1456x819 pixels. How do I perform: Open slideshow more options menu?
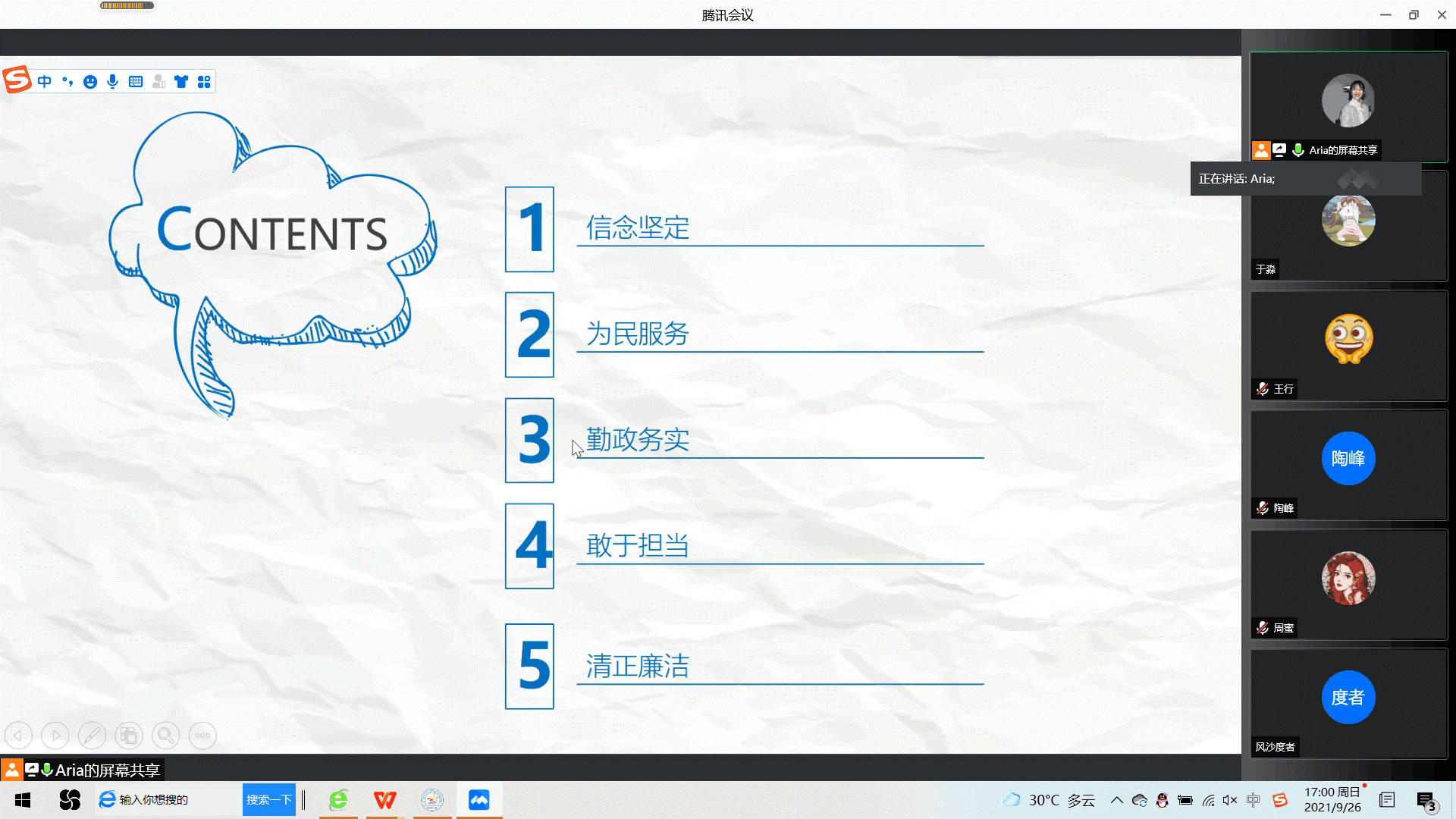202,735
